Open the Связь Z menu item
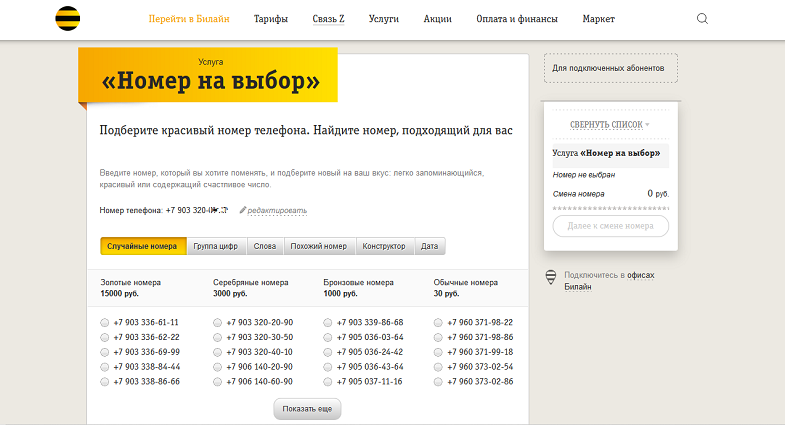The width and height of the screenshot is (785, 425). click(328, 19)
